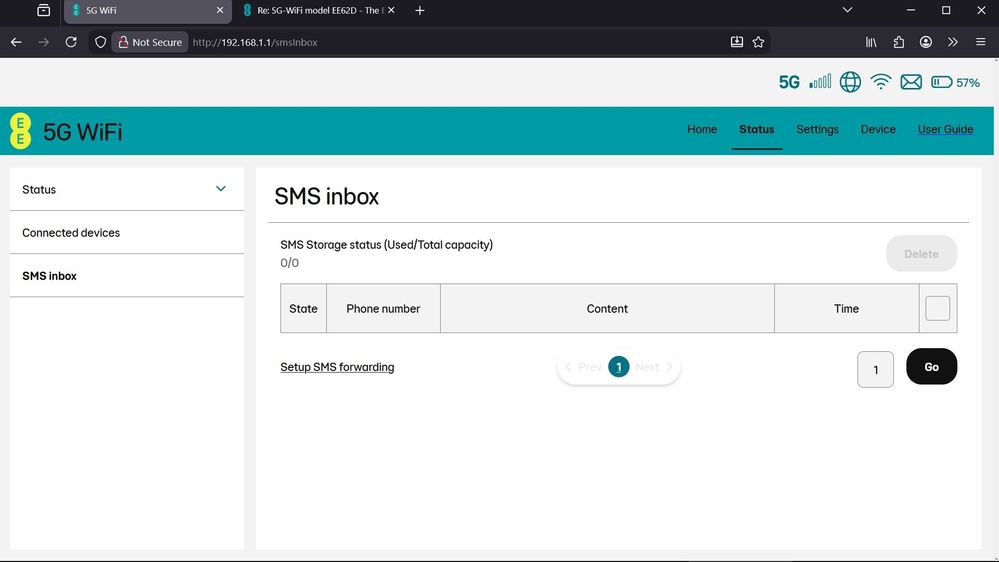Click the browser forward arrow
This screenshot has height=562, width=999.
(x=43, y=42)
